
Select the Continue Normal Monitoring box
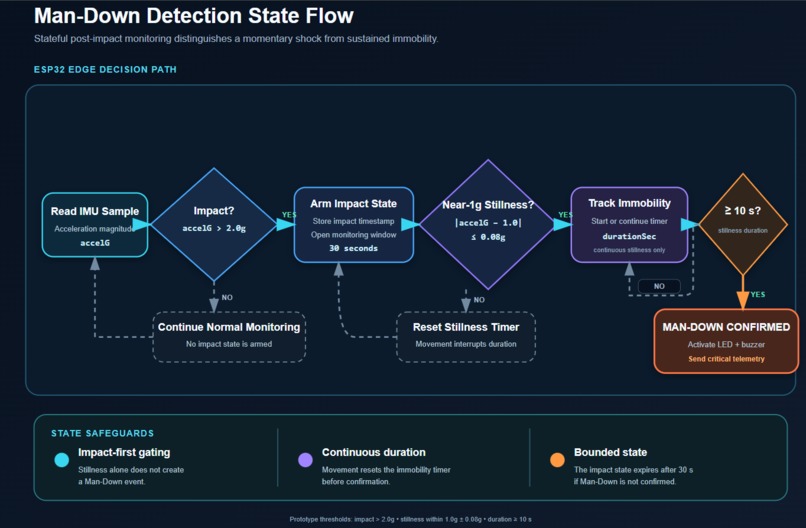point(229,337)
